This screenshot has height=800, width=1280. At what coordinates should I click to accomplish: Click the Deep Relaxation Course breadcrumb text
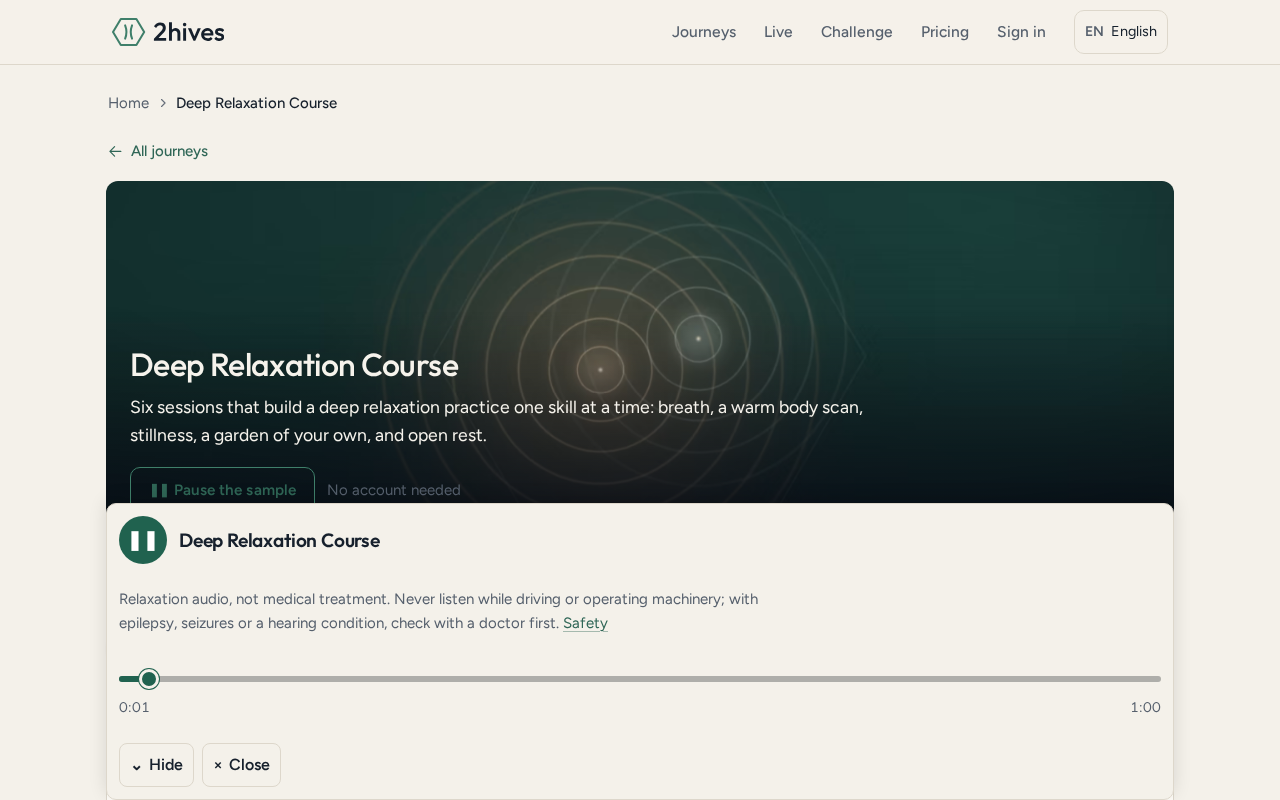pyautogui.click(x=256, y=103)
